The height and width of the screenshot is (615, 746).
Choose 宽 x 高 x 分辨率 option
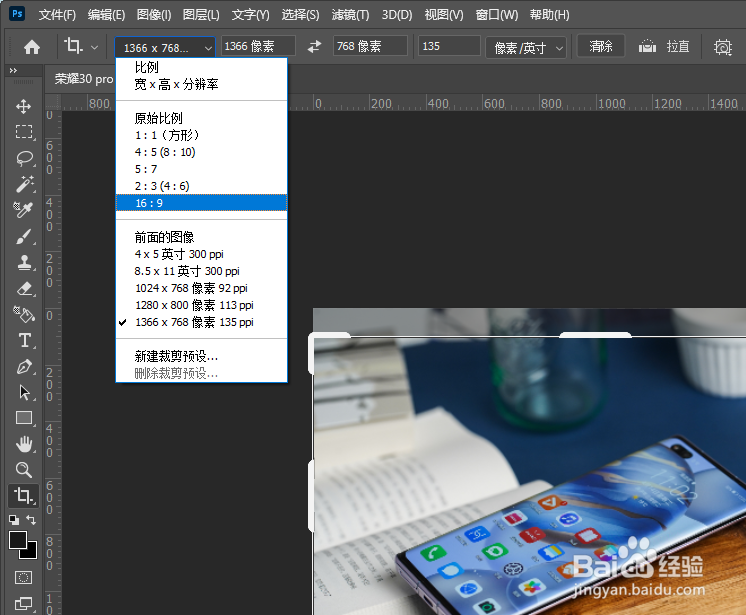click(x=201, y=85)
